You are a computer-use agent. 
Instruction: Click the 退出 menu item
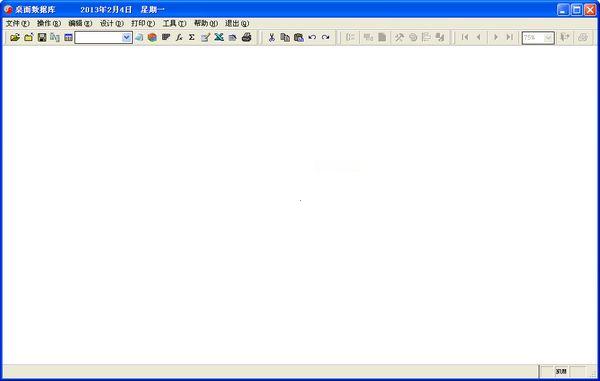(x=237, y=23)
